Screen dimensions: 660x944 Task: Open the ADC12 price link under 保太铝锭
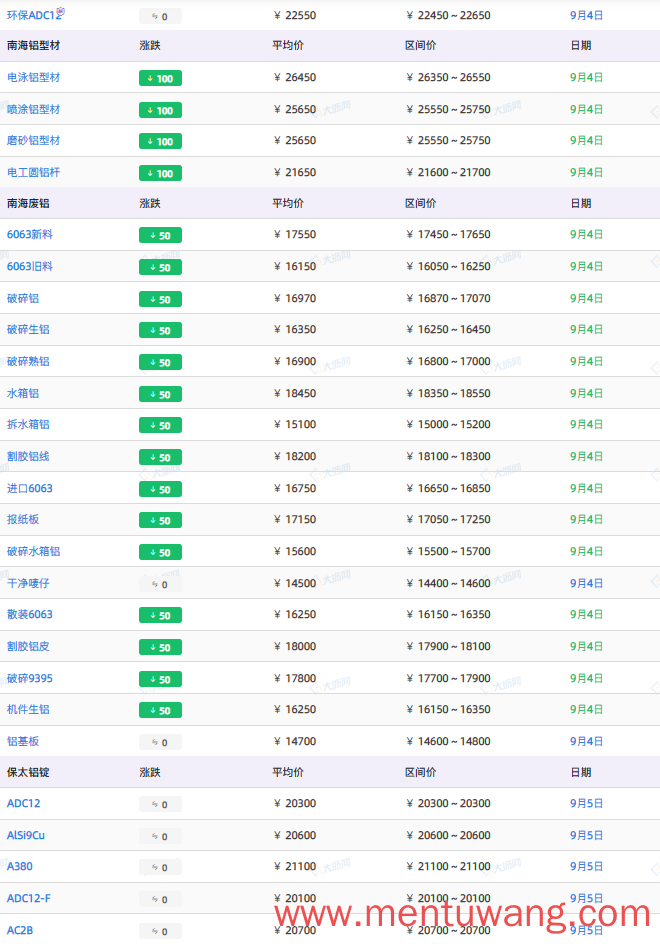click(24, 804)
